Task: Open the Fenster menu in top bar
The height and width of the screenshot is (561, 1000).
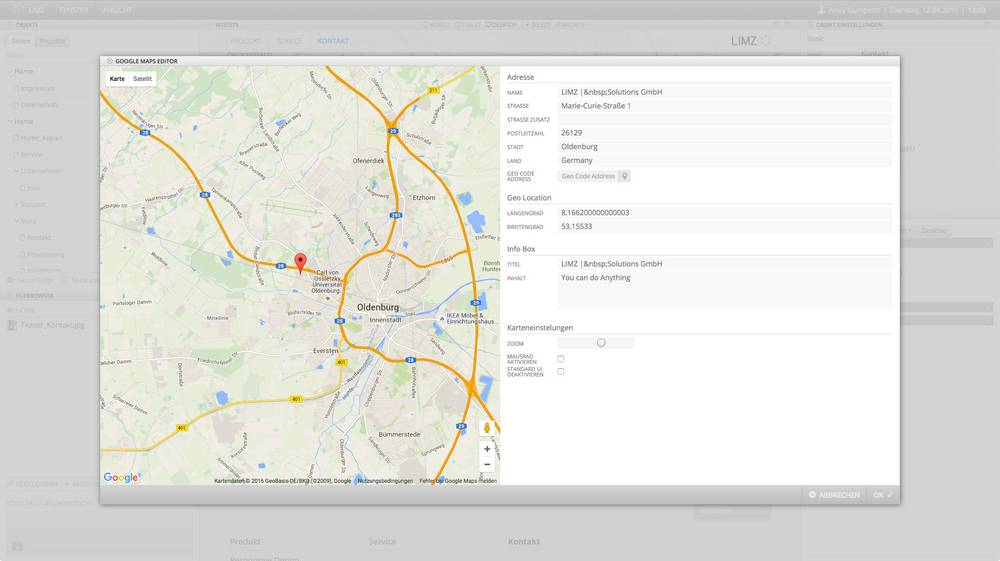Action: (x=74, y=10)
